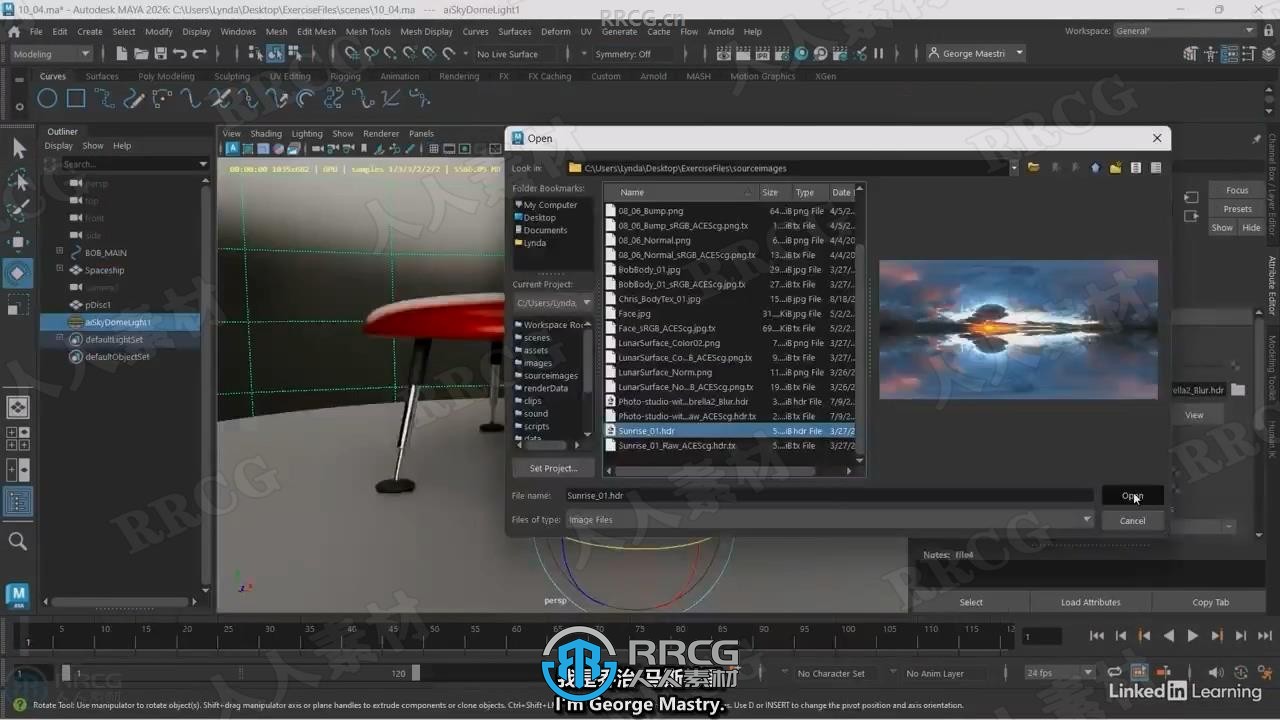The image size is (1280, 720).
Task: Open the Outliner Display menu
Action: point(58,146)
